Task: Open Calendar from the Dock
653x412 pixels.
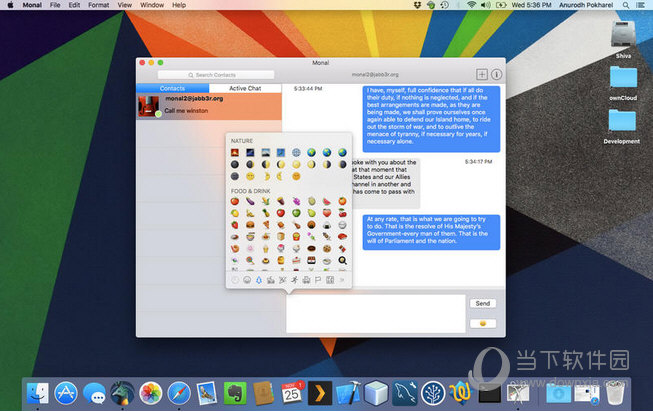Action: point(292,393)
